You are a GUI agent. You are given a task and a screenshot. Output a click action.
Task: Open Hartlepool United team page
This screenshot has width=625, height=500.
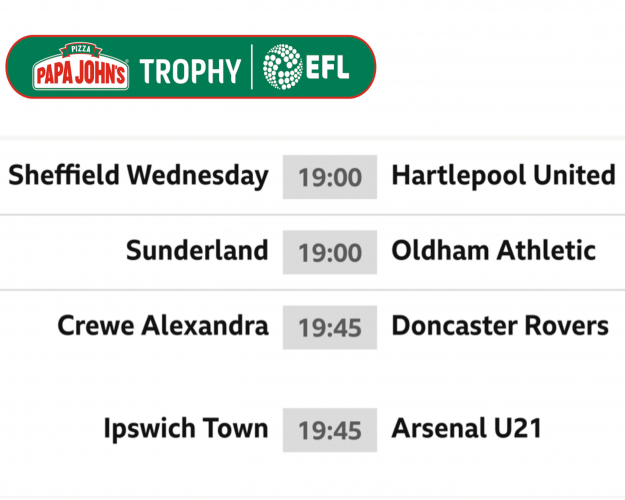tap(503, 176)
